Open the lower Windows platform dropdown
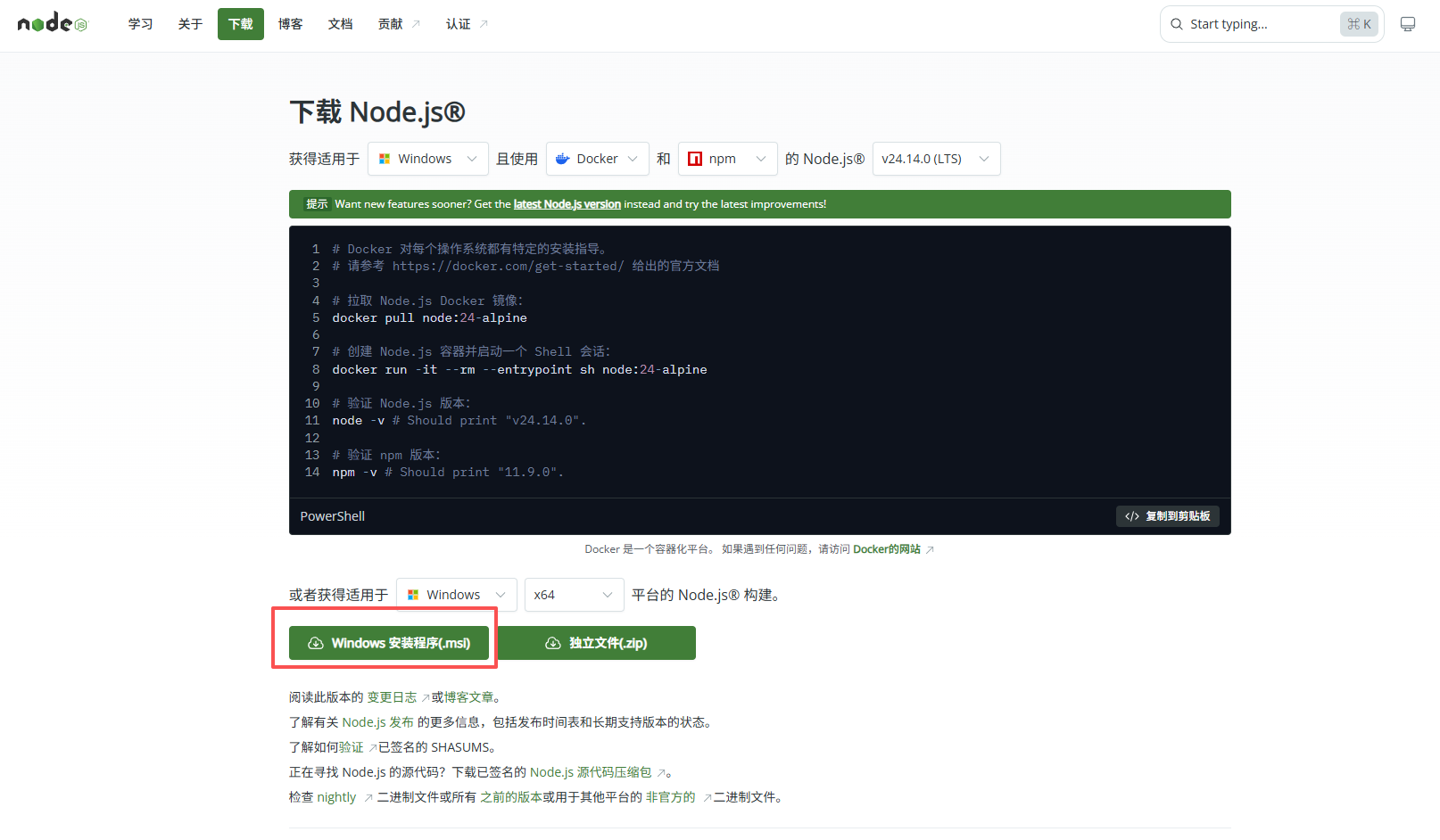This screenshot has width=1440, height=840. [457, 595]
